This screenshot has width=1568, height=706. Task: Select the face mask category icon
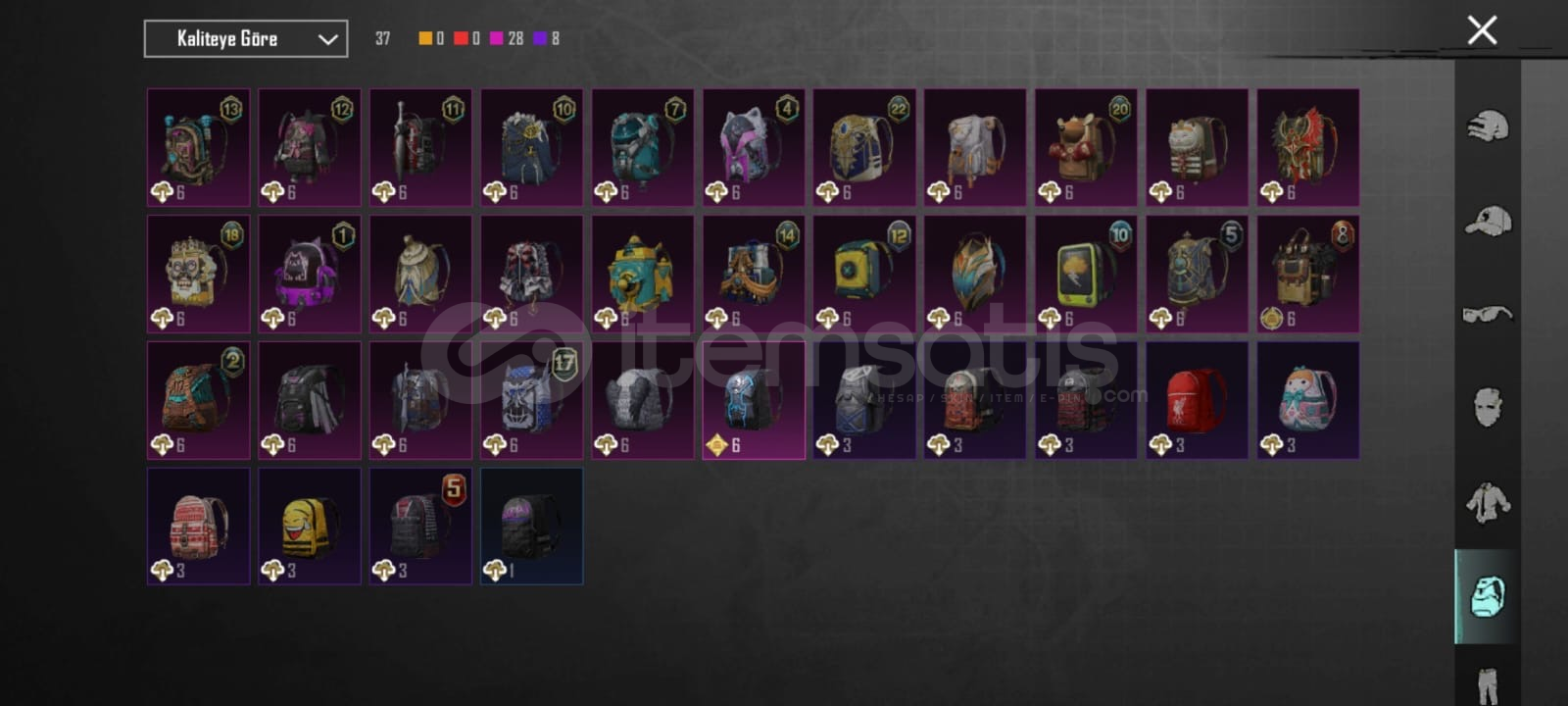click(x=1488, y=406)
